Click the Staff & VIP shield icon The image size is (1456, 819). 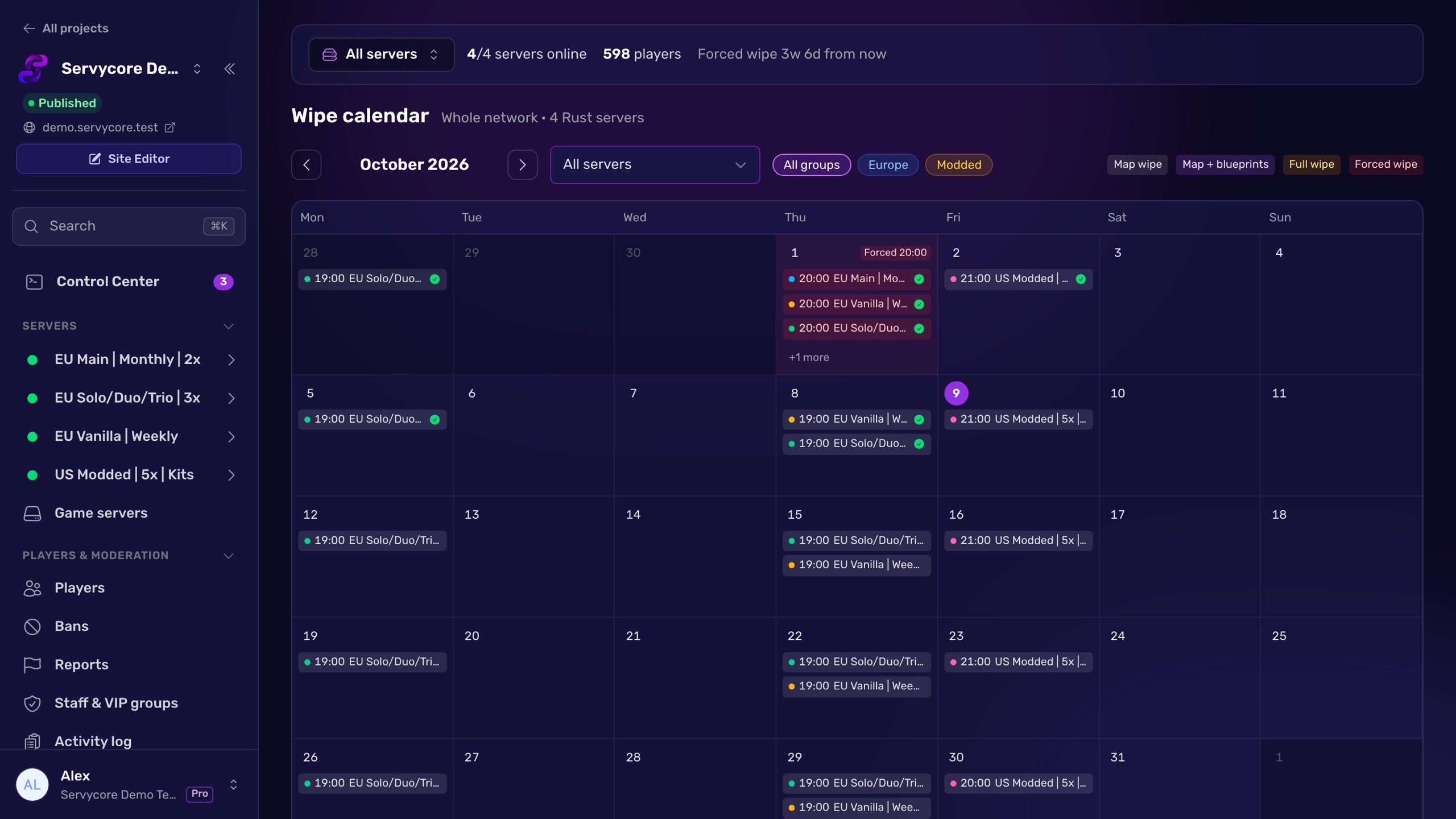32,703
